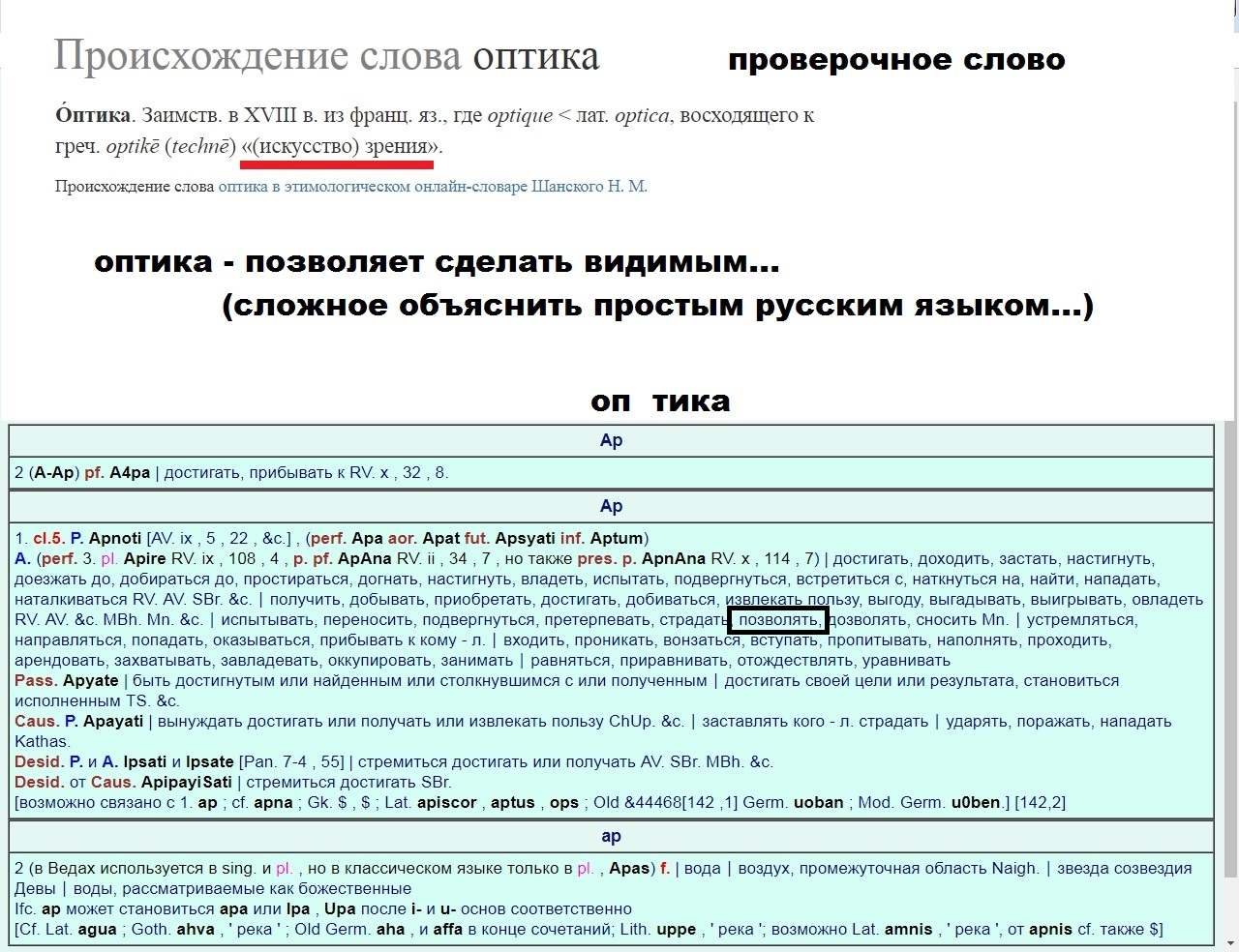Click the scroll-down arrow at page bottom
Viewport: 1239px width, 952px height.
tap(1230, 942)
